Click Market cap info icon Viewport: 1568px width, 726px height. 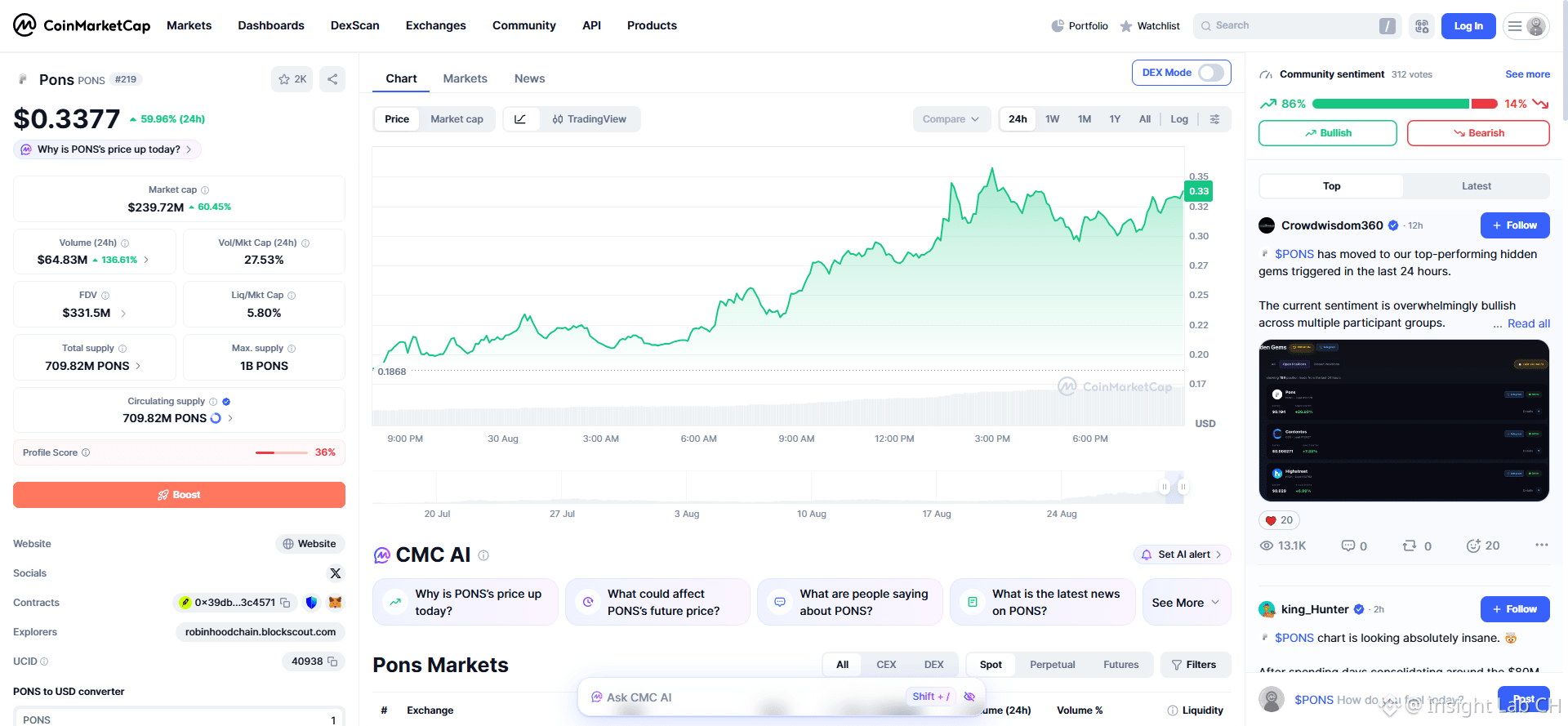coord(205,190)
